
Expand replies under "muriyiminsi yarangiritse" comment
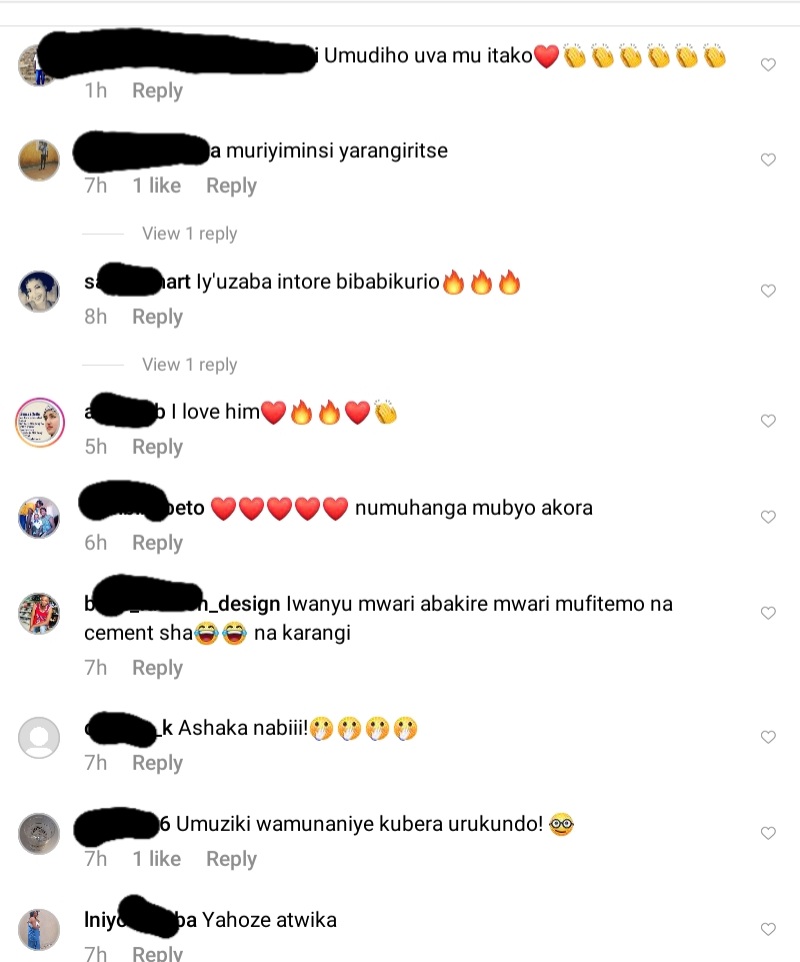point(190,234)
